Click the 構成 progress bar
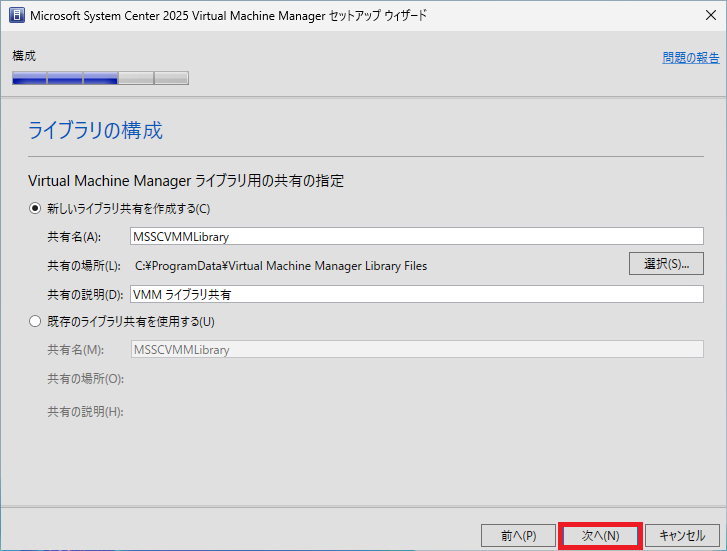Image resolution: width=727 pixels, height=551 pixels. [100, 78]
